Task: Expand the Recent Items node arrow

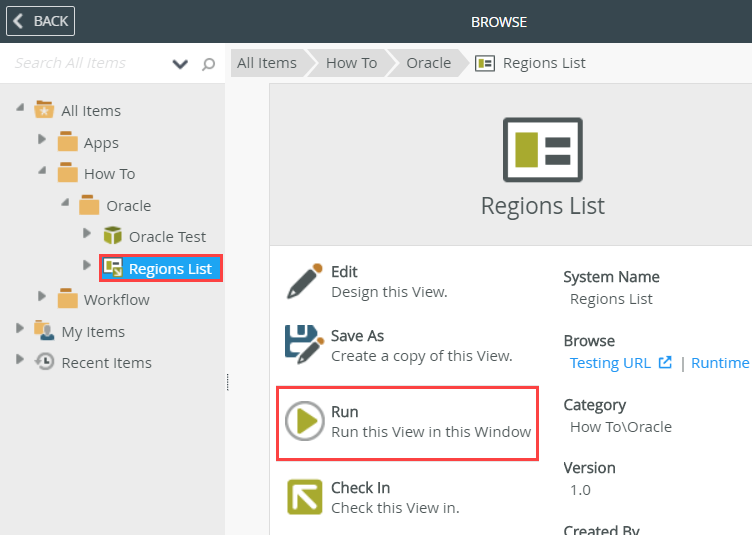Action: coord(20,359)
